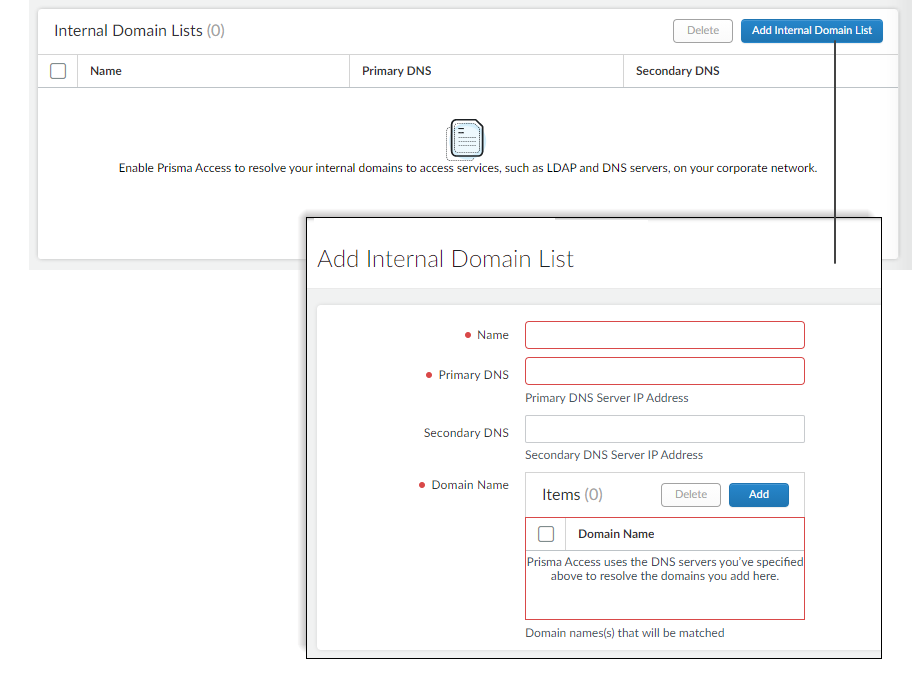The height and width of the screenshot is (687, 912).
Task: Click the Internal Domain Lists (0) title
Action: click(139, 30)
